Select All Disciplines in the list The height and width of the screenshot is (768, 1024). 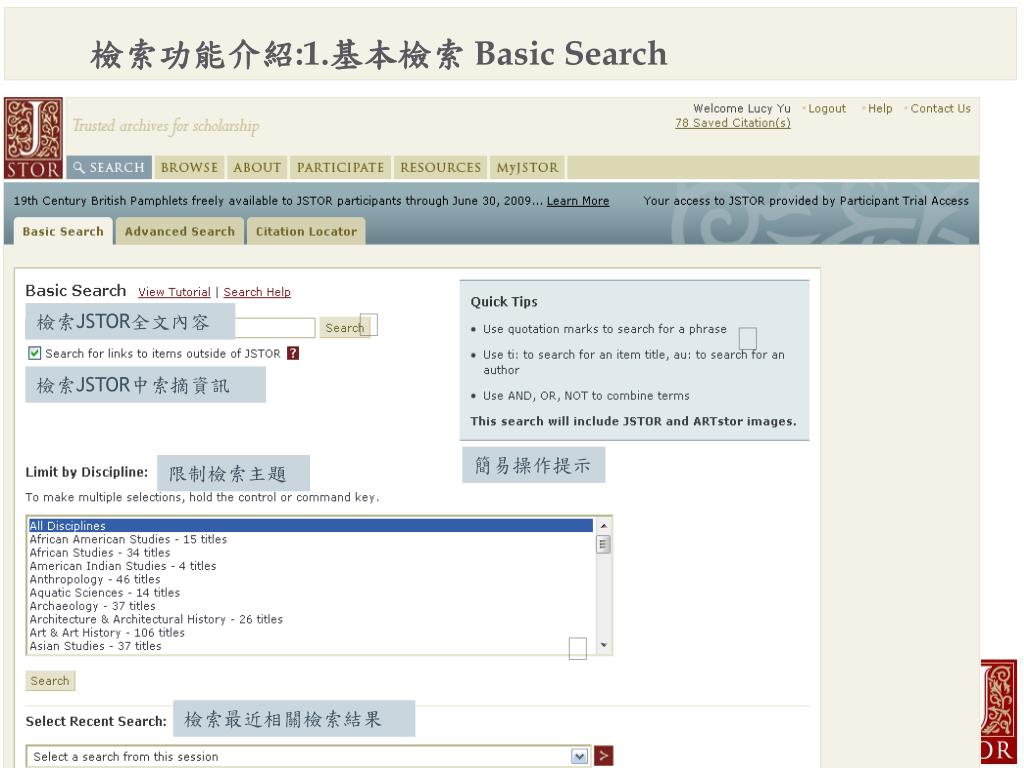click(x=311, y=526)
